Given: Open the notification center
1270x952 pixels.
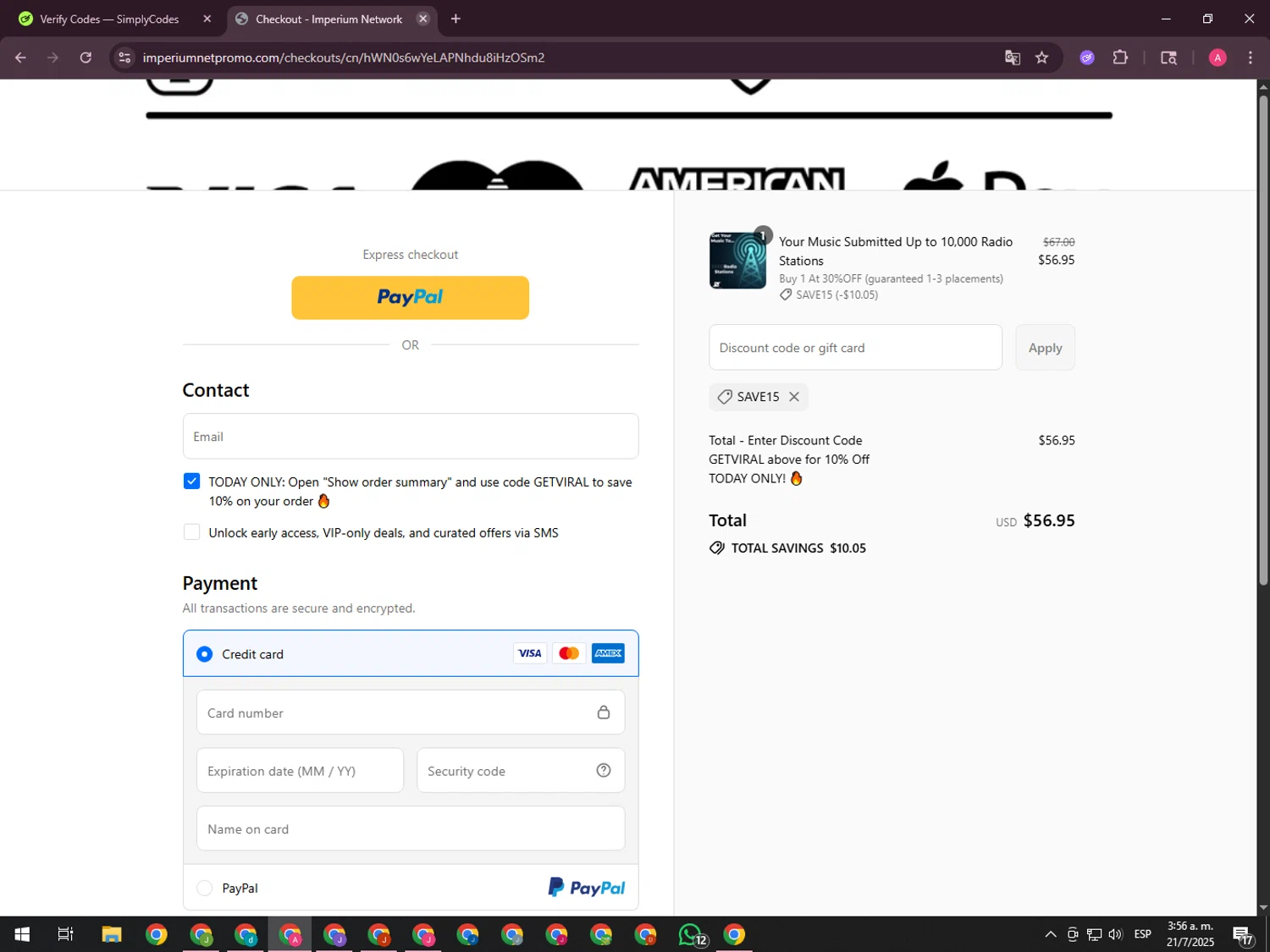Looking at the screenshot, I should tap(1243, 935).
